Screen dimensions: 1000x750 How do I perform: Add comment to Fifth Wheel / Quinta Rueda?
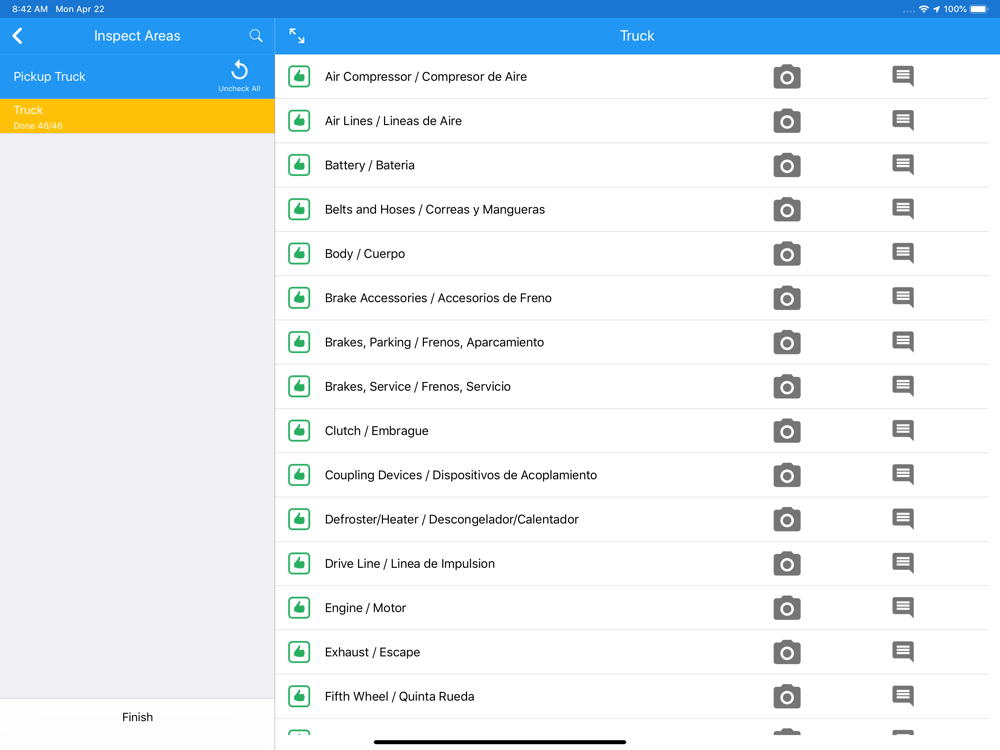pos(902,696)
